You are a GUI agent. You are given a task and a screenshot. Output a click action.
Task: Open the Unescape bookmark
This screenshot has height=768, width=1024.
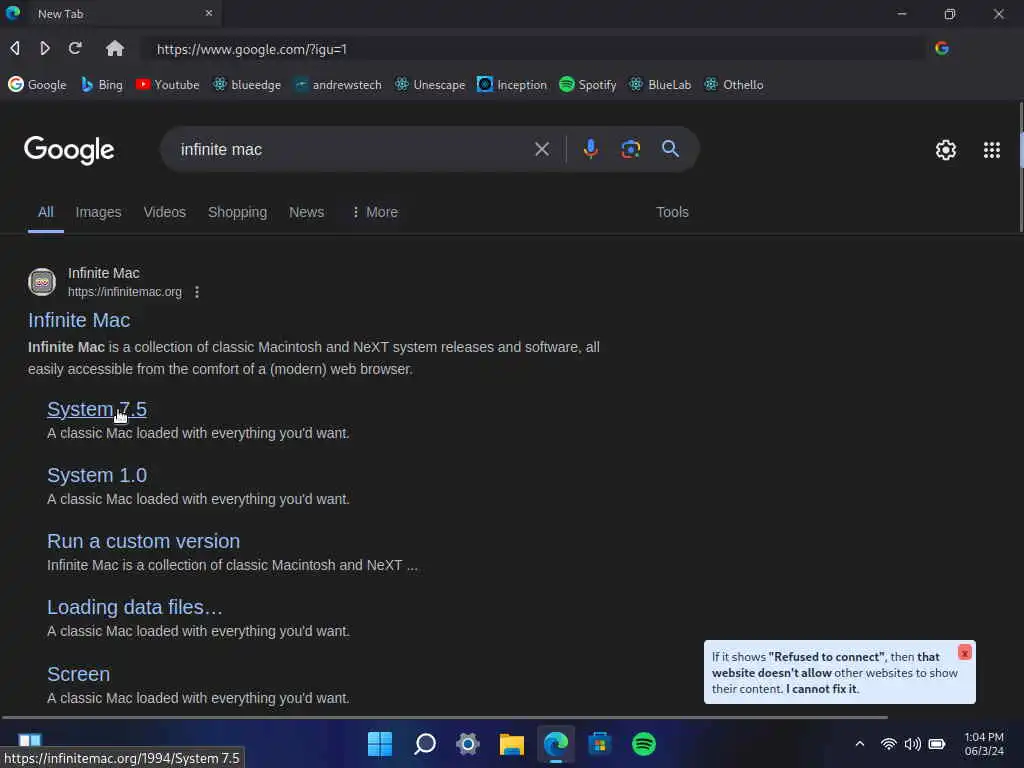[x=430, y=84]
